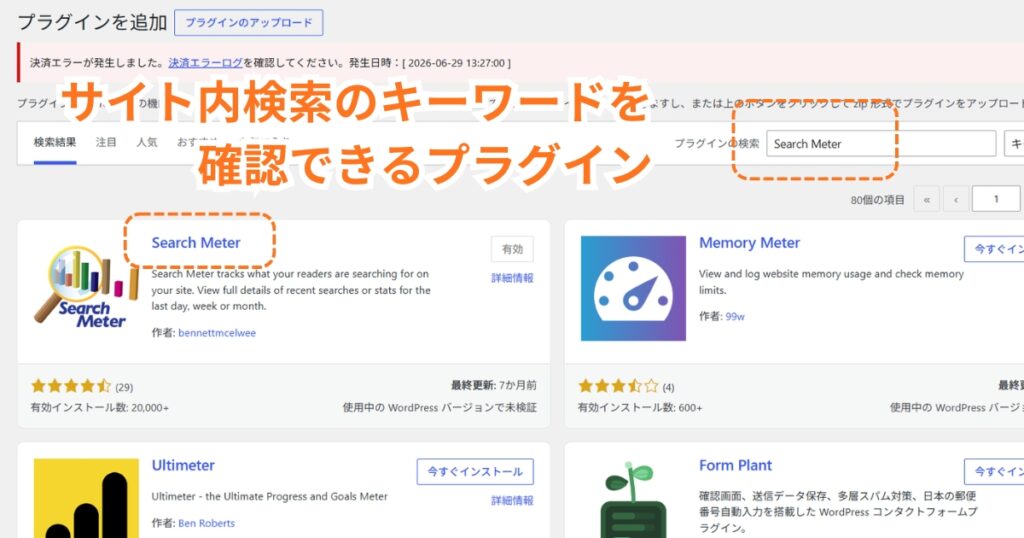Install Ultimeter with 今すぐインストール button

(x=475, y=471)
